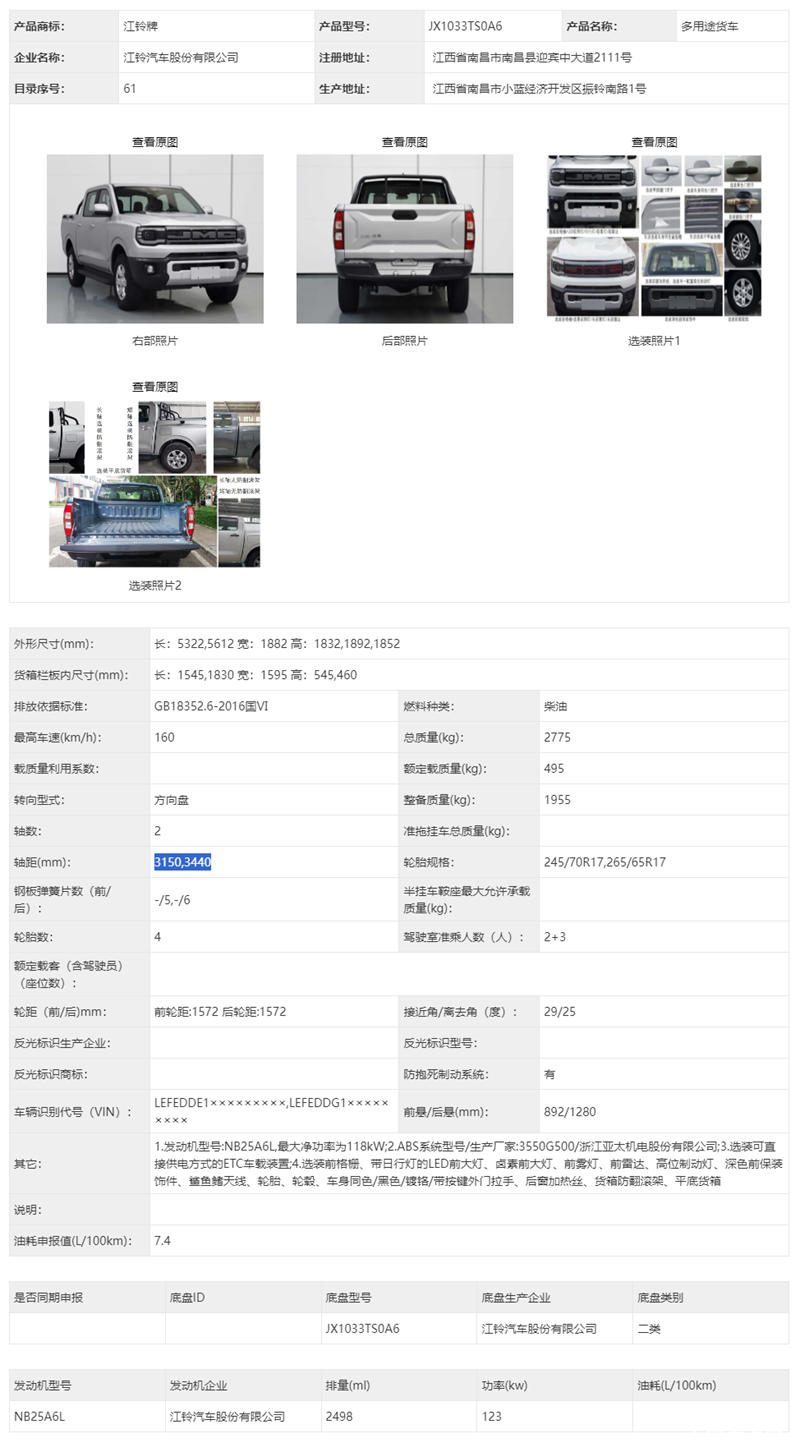Click curb weight value 1955

[x=557, y=799]
